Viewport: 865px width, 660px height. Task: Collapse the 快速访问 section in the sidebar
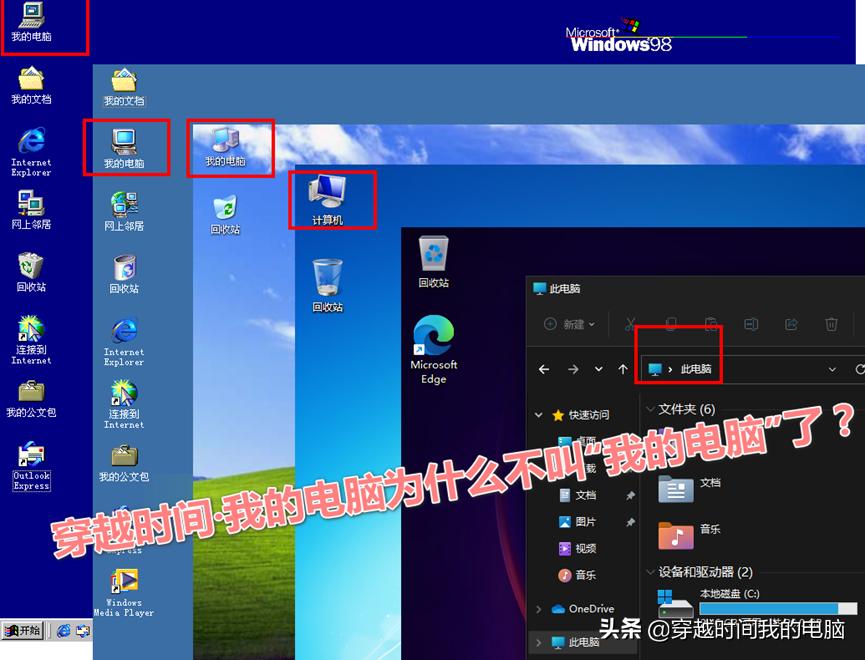click(x=537, y=414)
